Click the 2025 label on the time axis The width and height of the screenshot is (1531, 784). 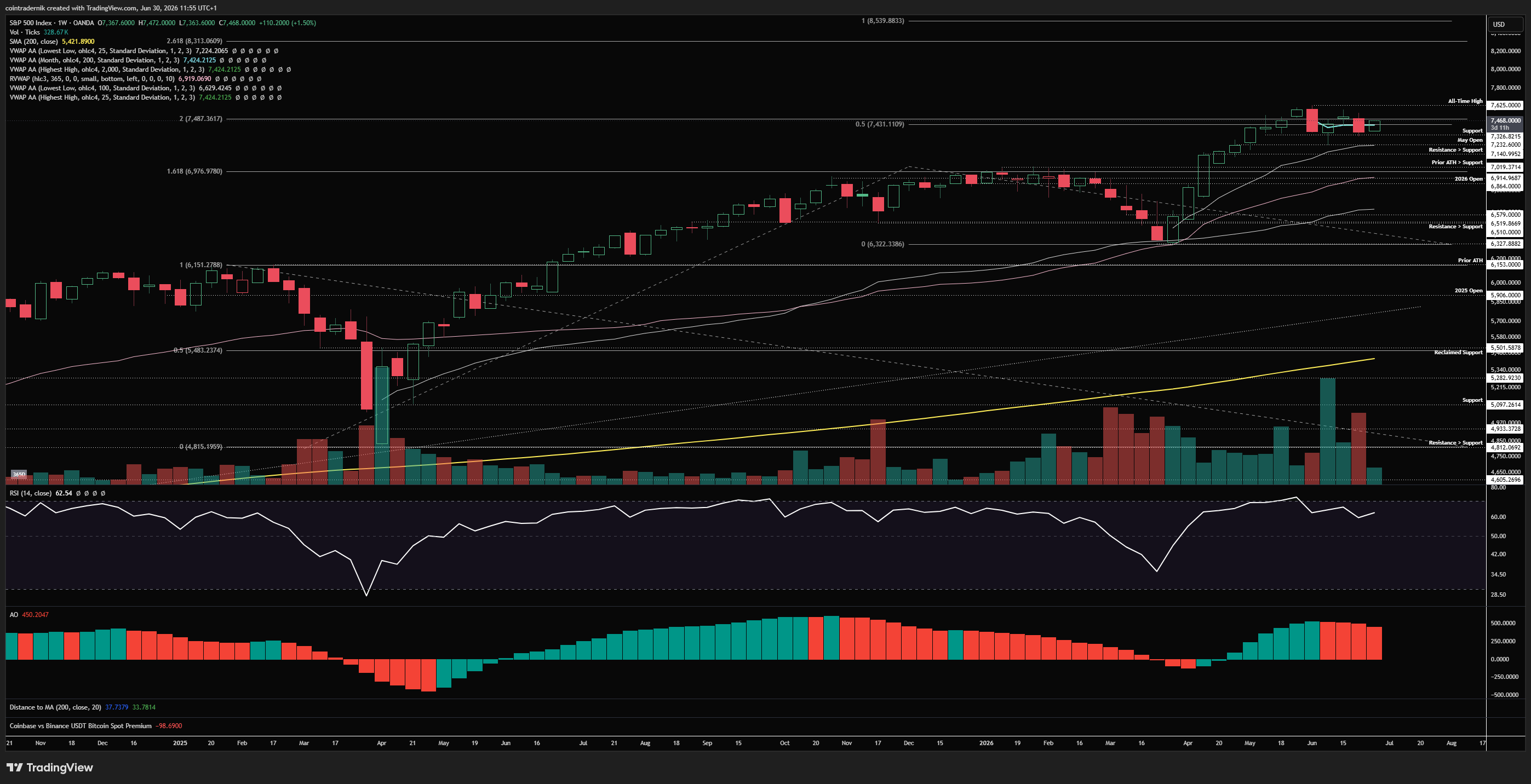[180, 743]
